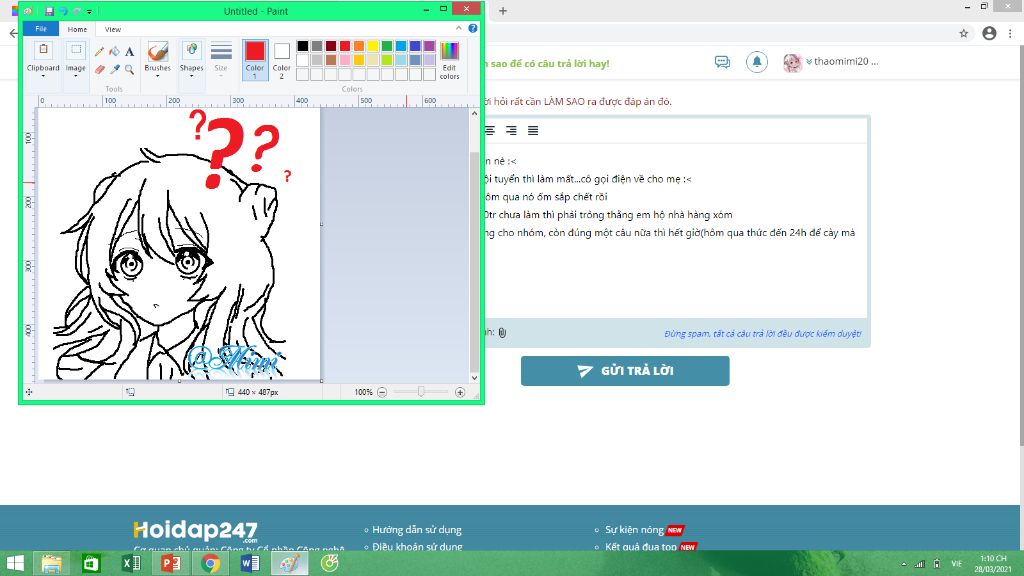Click the zoom out minus button in Paint
The image size is (1024, 576).
(382, 392)
